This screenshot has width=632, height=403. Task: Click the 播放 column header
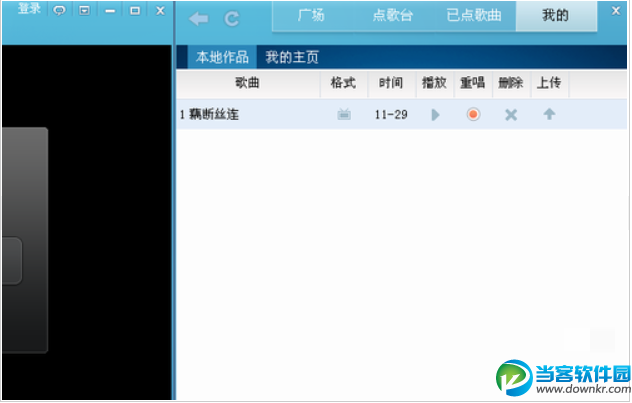pos(434,83)
